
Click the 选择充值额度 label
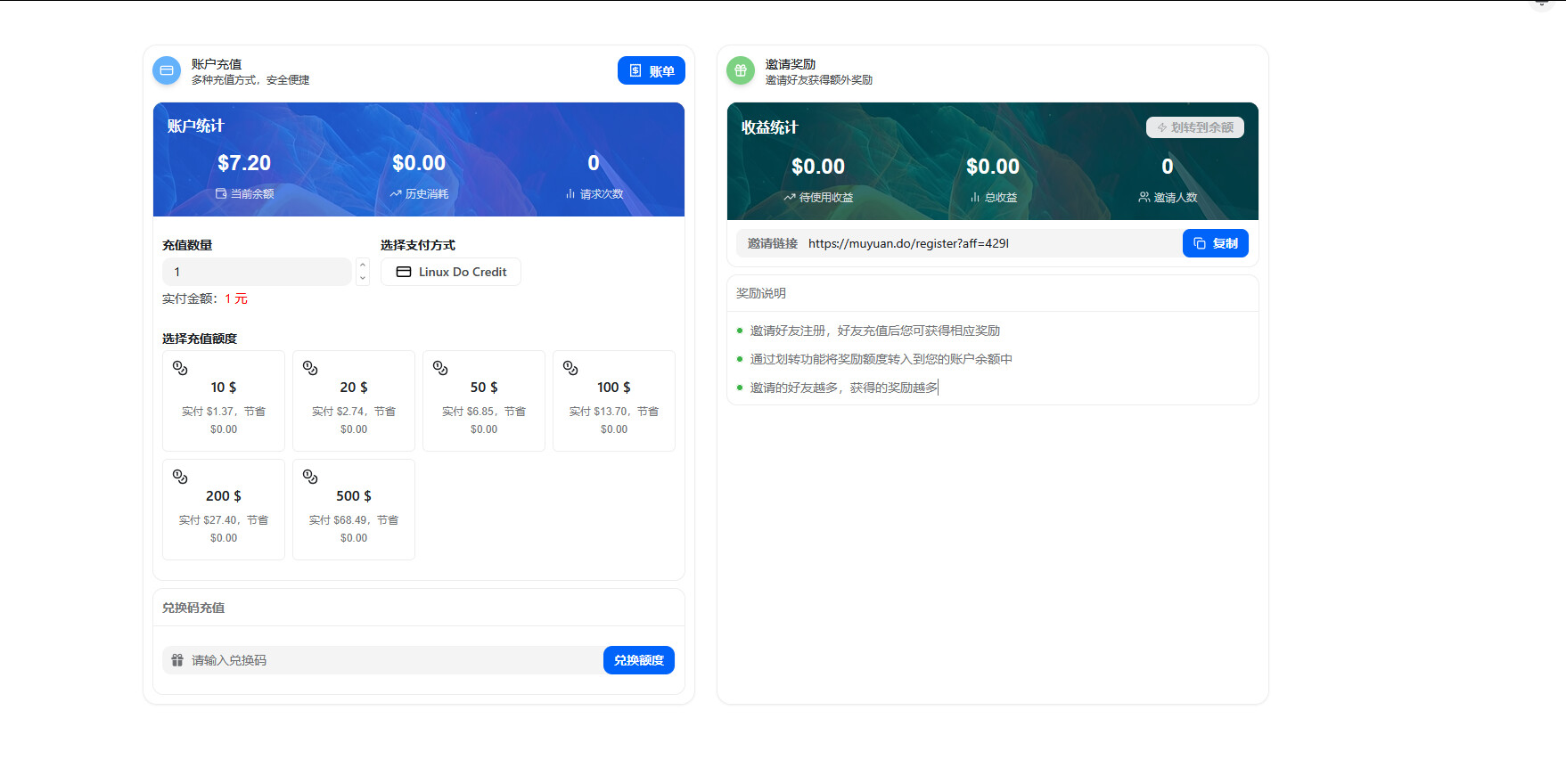(200, 339)
